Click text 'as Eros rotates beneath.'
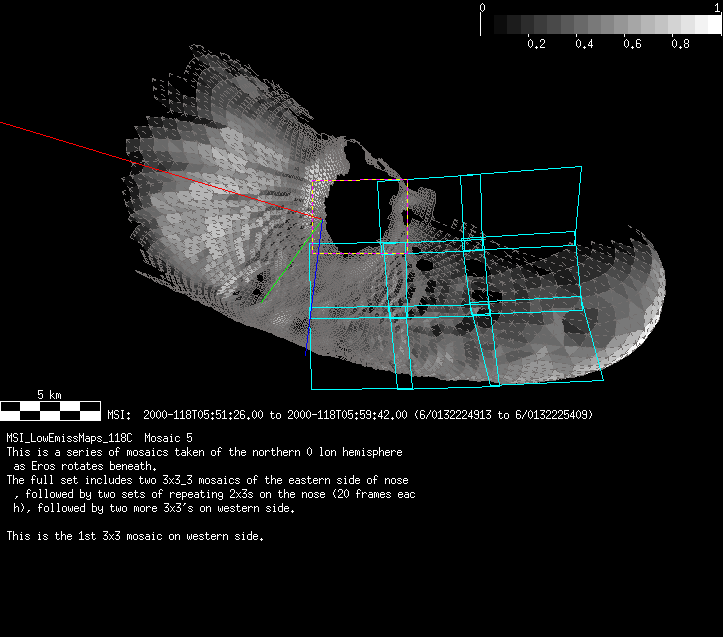This screenshot has width=723, height=637. tap(85, 466)
